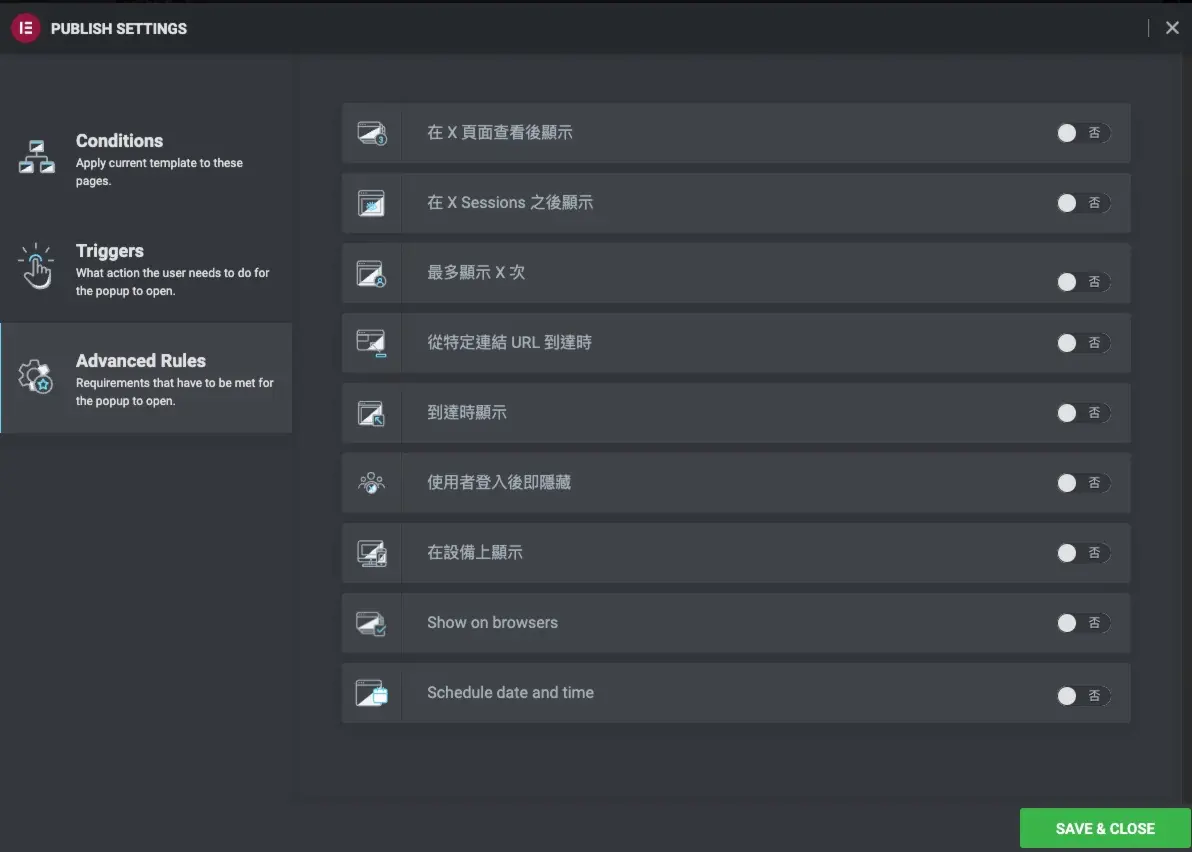Image resolution: width=1192 pixels, height=852 pixels.
Task: Click the Show on browsers icon
Action: point(372,624)
